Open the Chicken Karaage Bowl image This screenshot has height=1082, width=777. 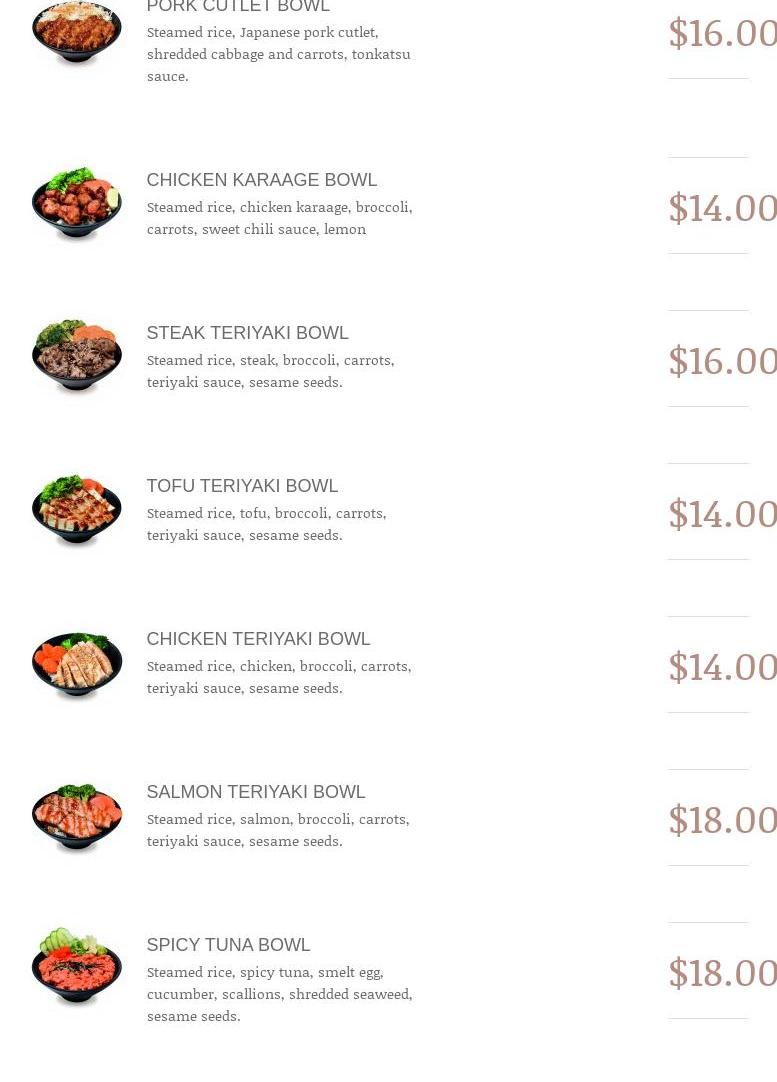76,204
